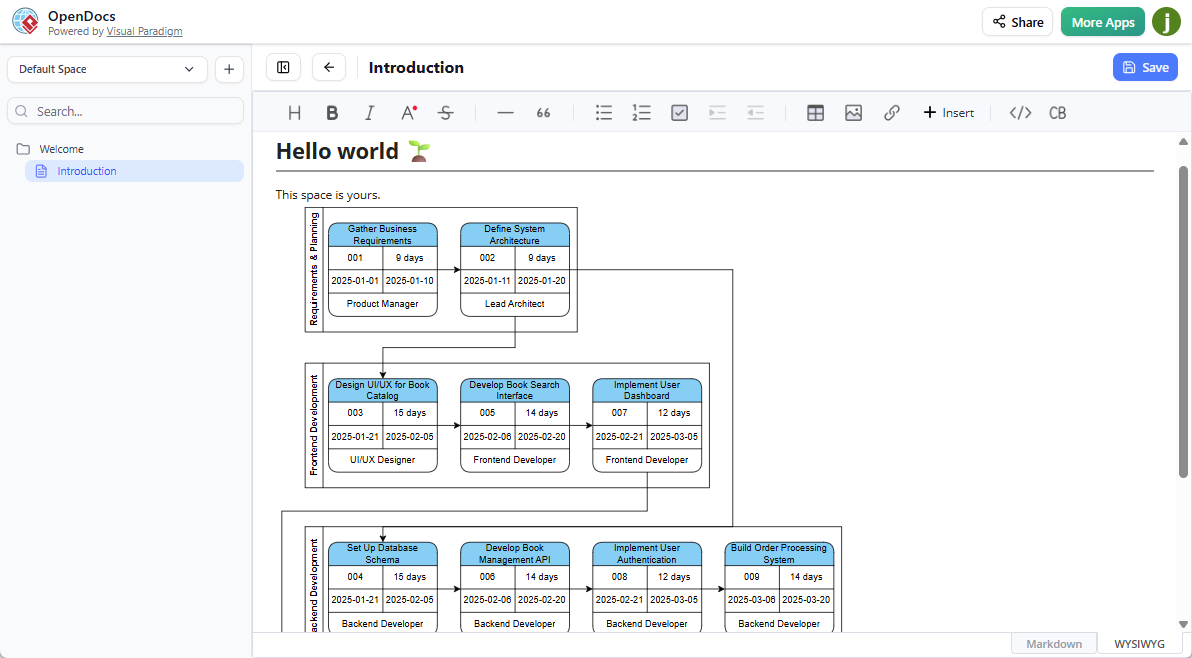1192x658 pixels.
Task: Open the text color picker
Action: [407, 112]
